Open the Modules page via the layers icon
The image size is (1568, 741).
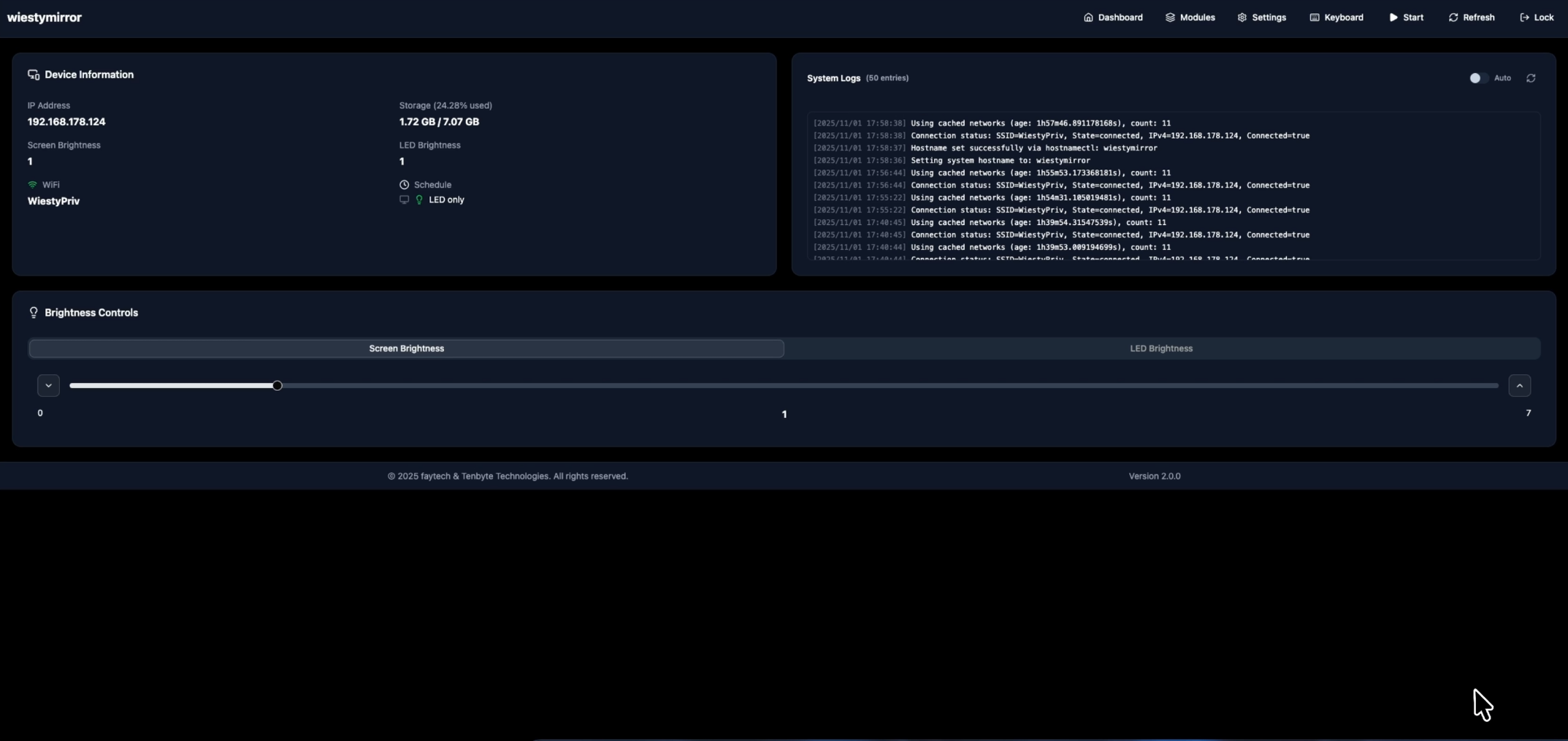pos(1189,17)
